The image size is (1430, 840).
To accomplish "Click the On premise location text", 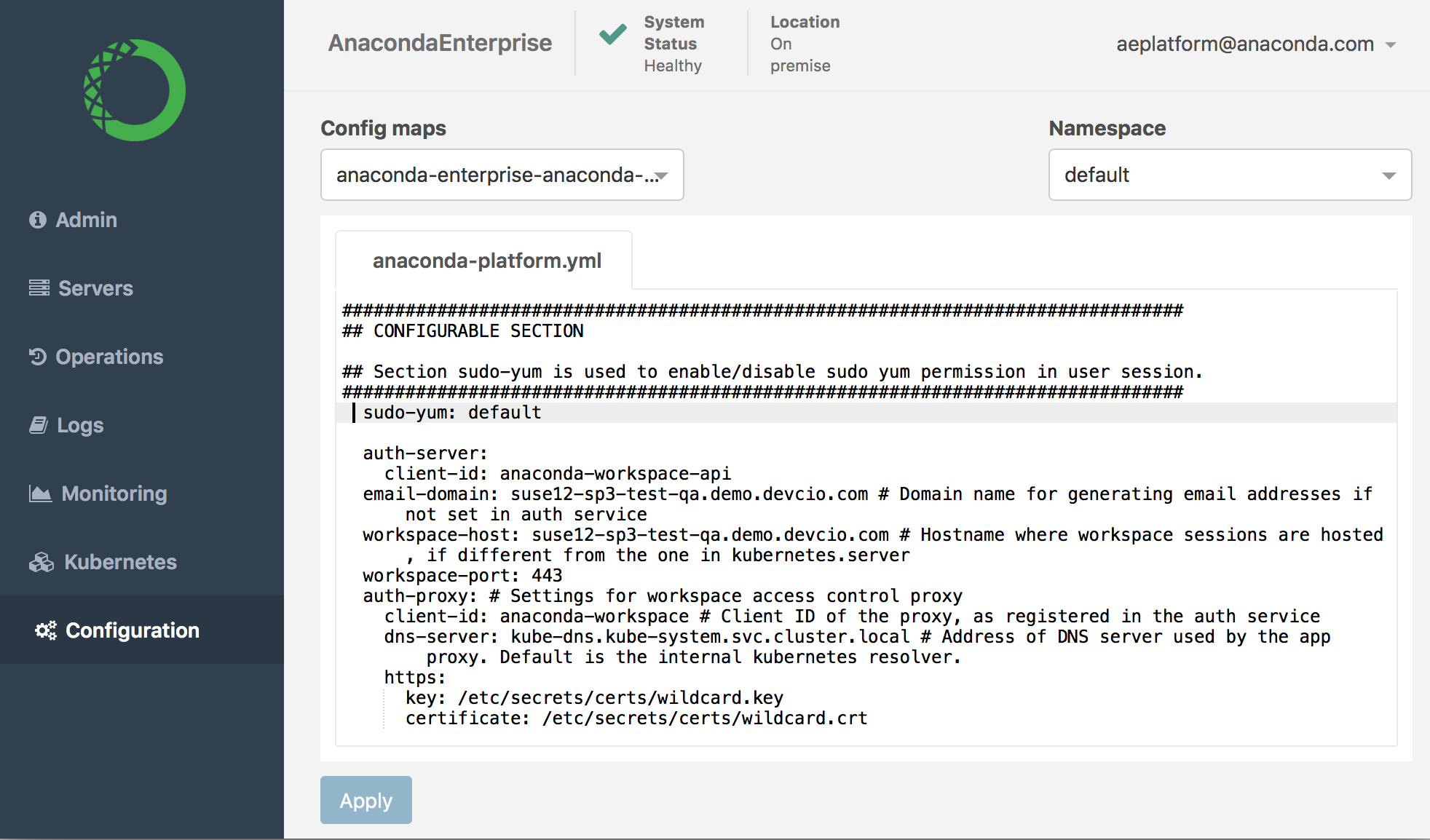I will (x=800, y=55).
